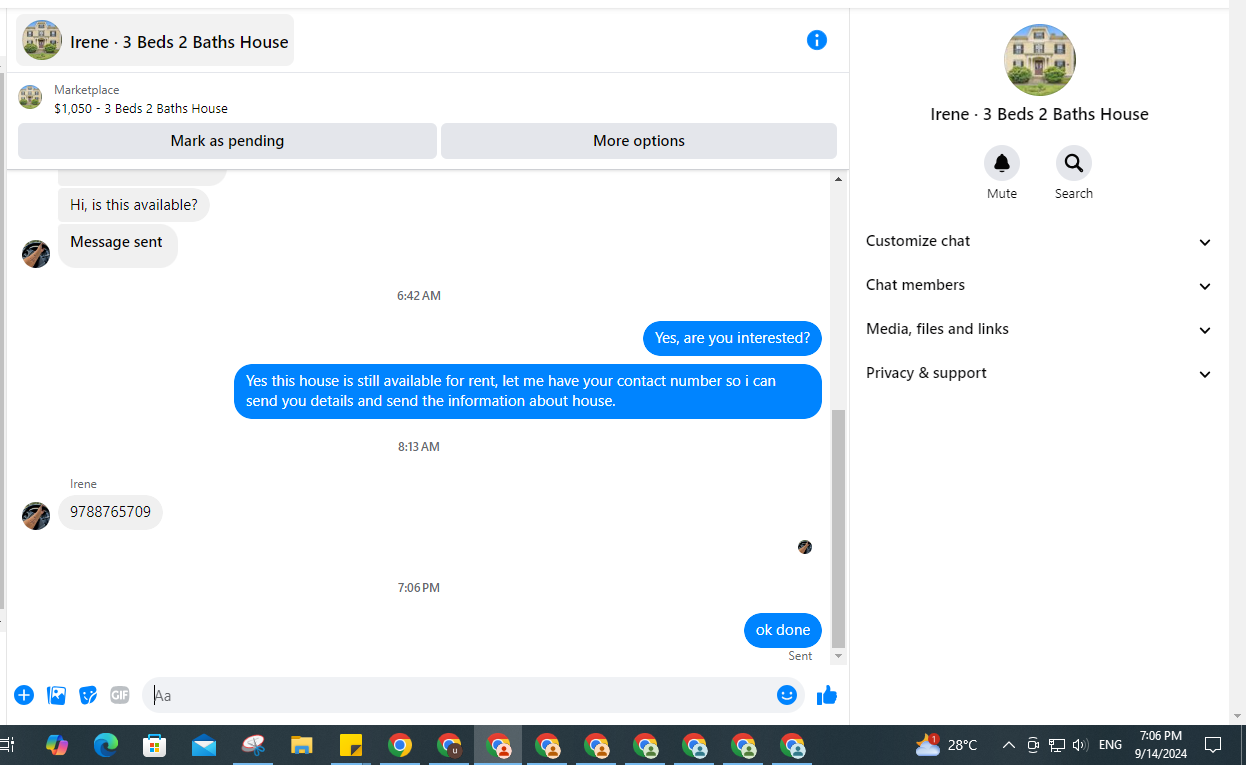Open More options for the listing
The width and height of the screenshot is (1246, 765).
click(639, 141)
